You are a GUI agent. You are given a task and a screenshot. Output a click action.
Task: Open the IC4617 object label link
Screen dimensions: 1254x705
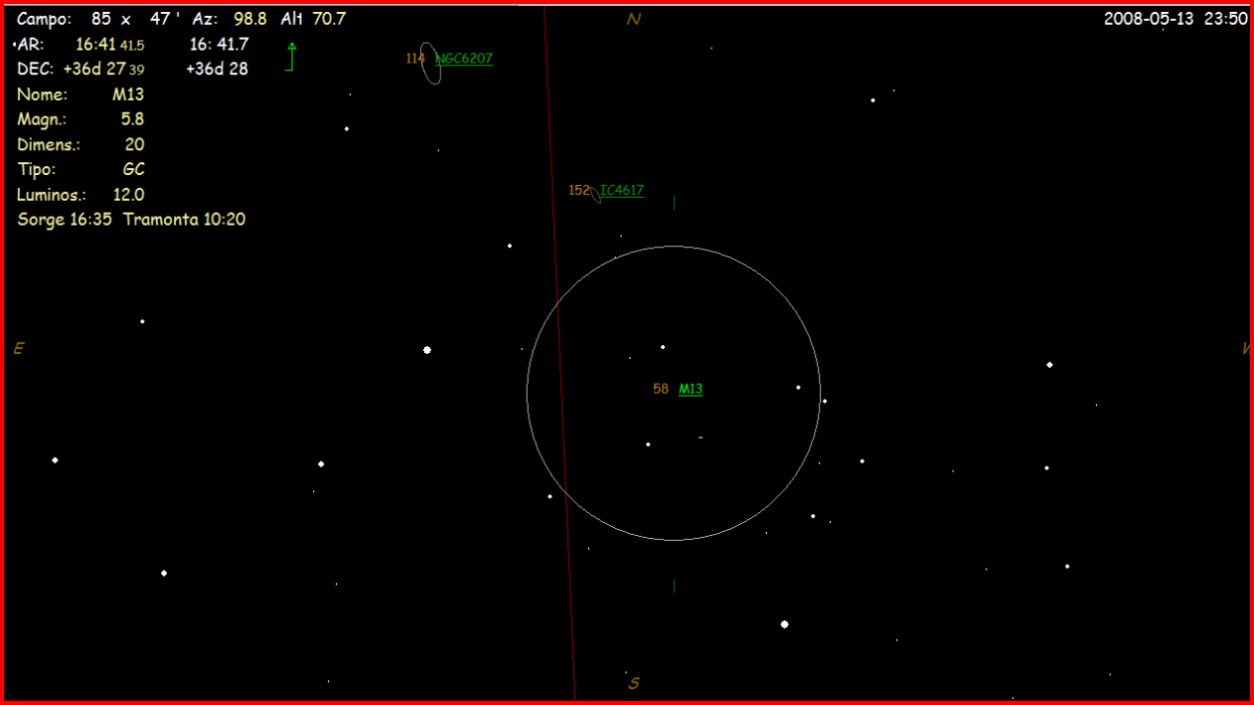pyautogui.click(x=622, y=191)
